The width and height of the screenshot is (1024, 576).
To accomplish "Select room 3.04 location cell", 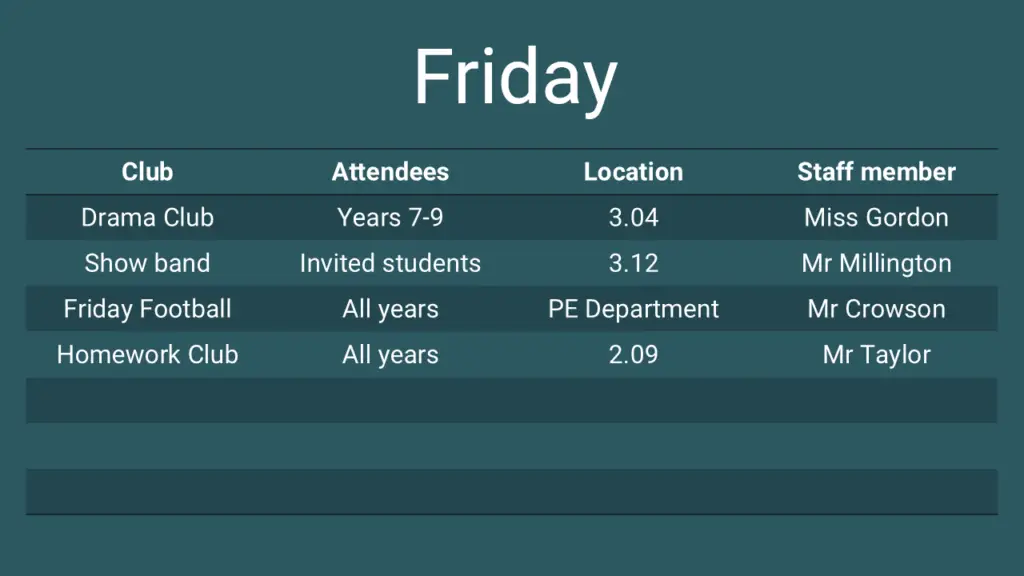I will (x=633, y=217).
